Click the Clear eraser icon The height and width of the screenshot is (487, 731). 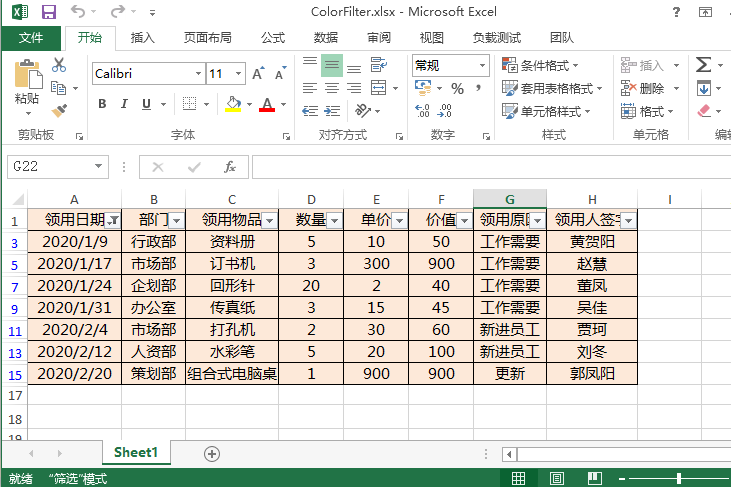704,111
